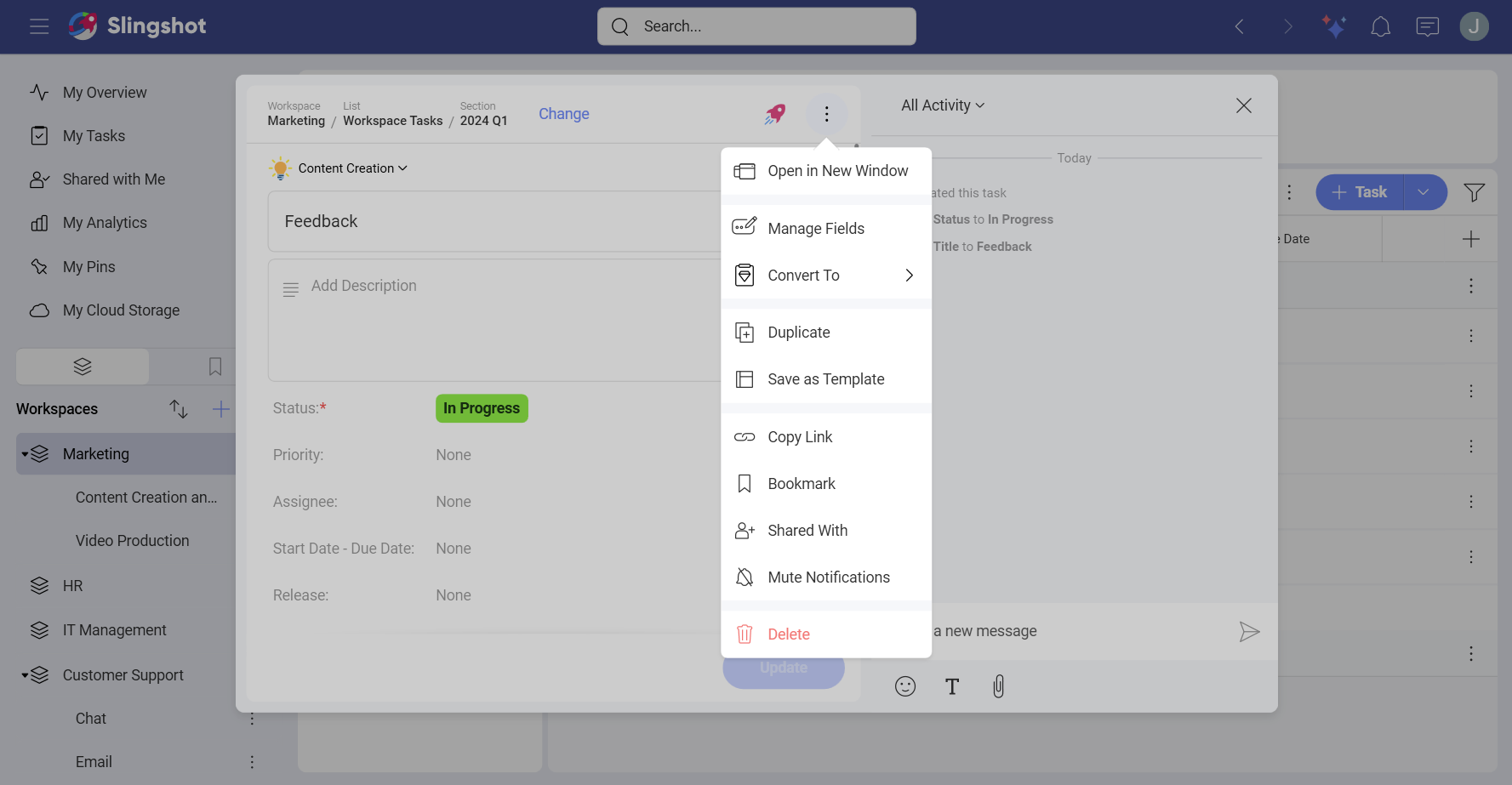Go back with the left arrow
The width and height of the screenshot is (1512, 785).
point(1240,26)
